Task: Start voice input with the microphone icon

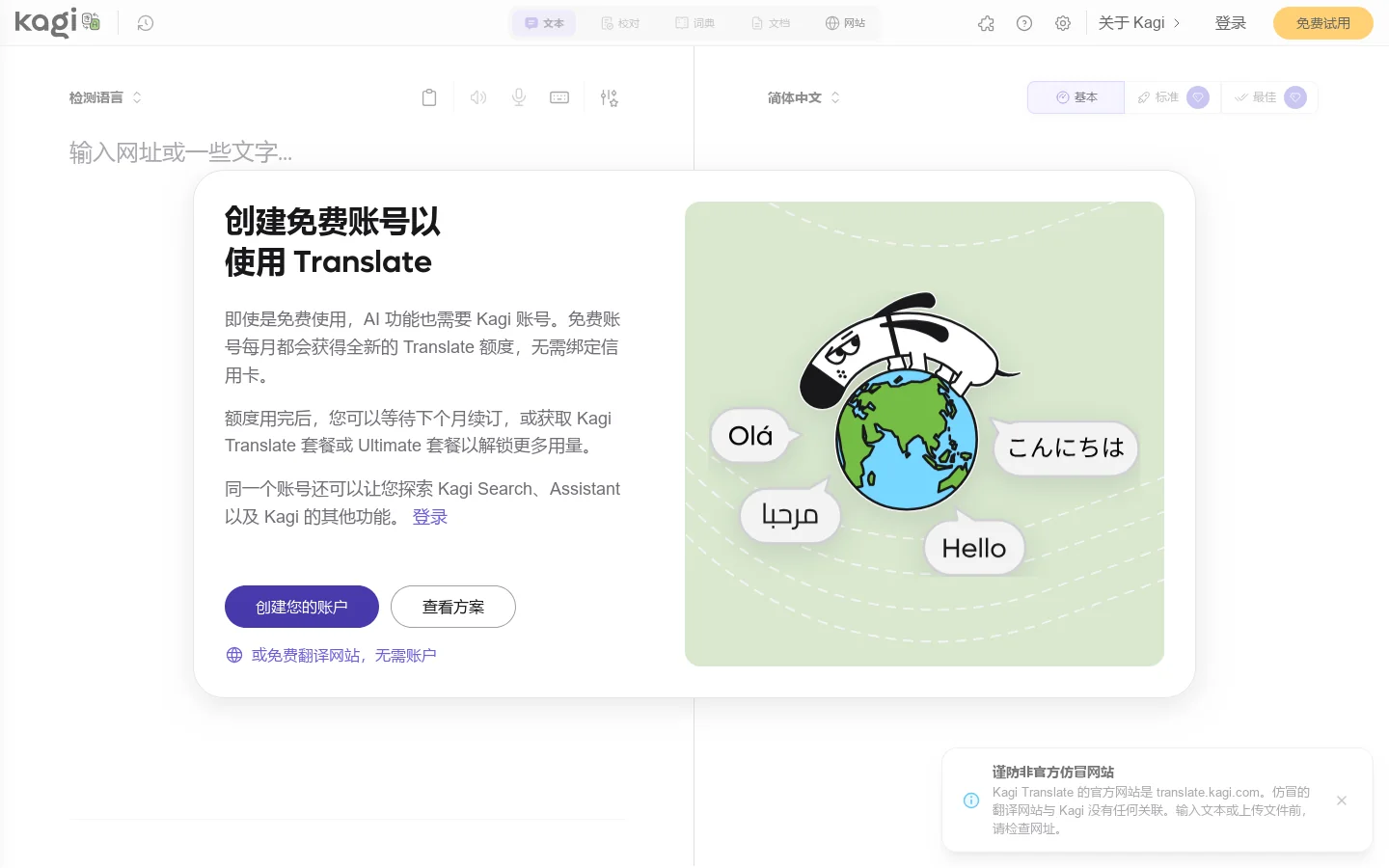Action: 519,97
